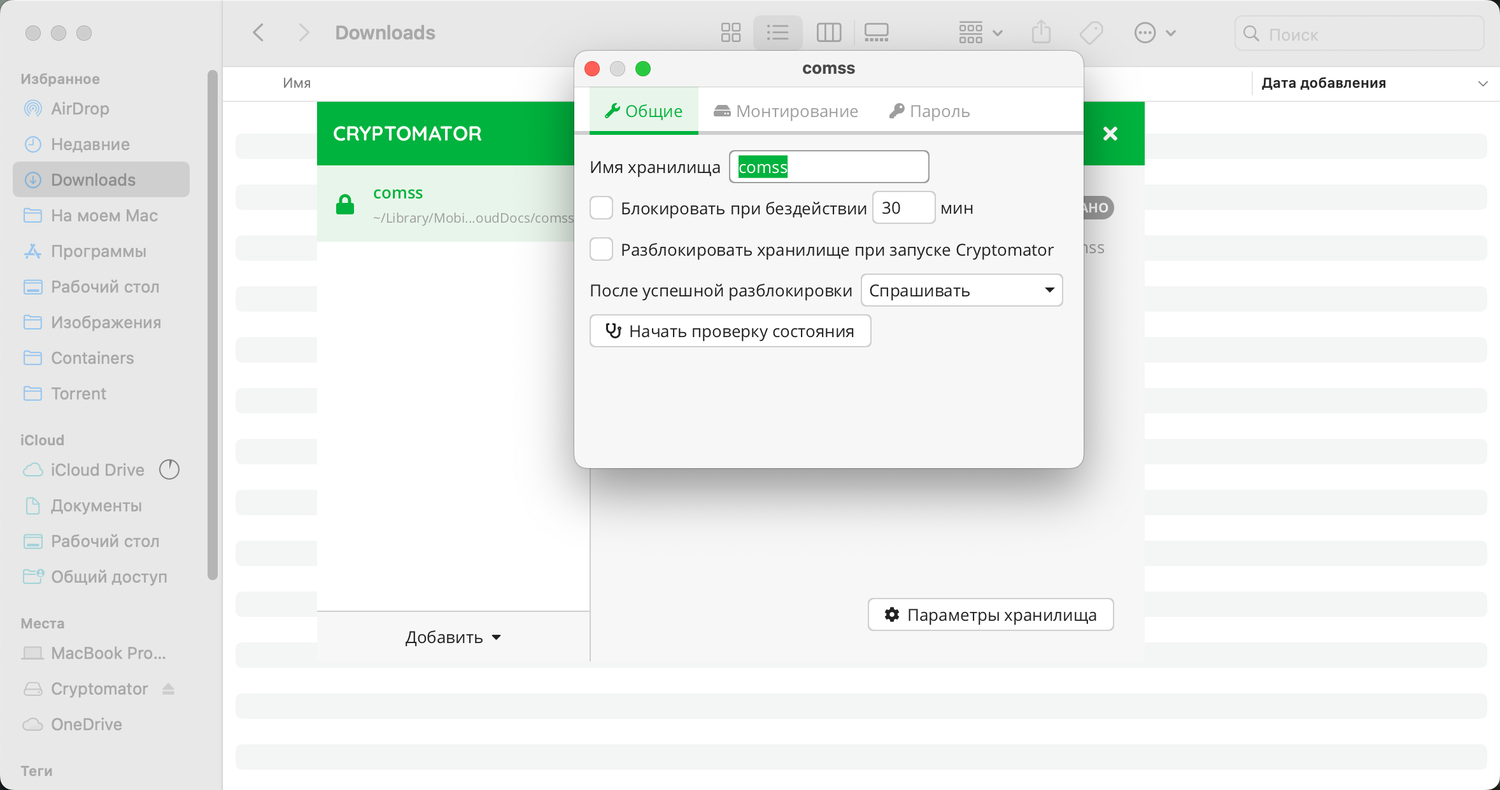1500x790 pixels.
Task: Open AirDrop in Finder sidebar
Action: coord(101,109)
